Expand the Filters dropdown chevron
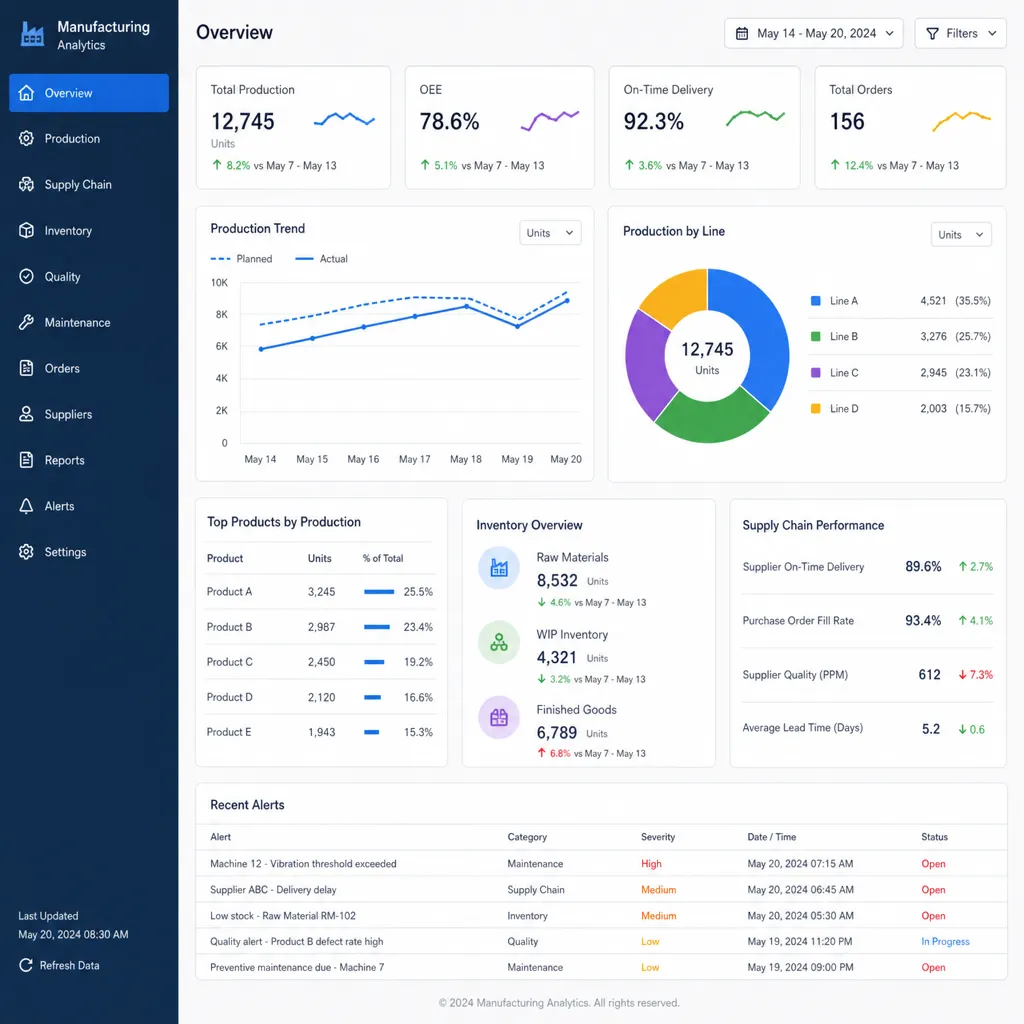Viewport: 1024px width, 1024px height. [x=993, y=33]
